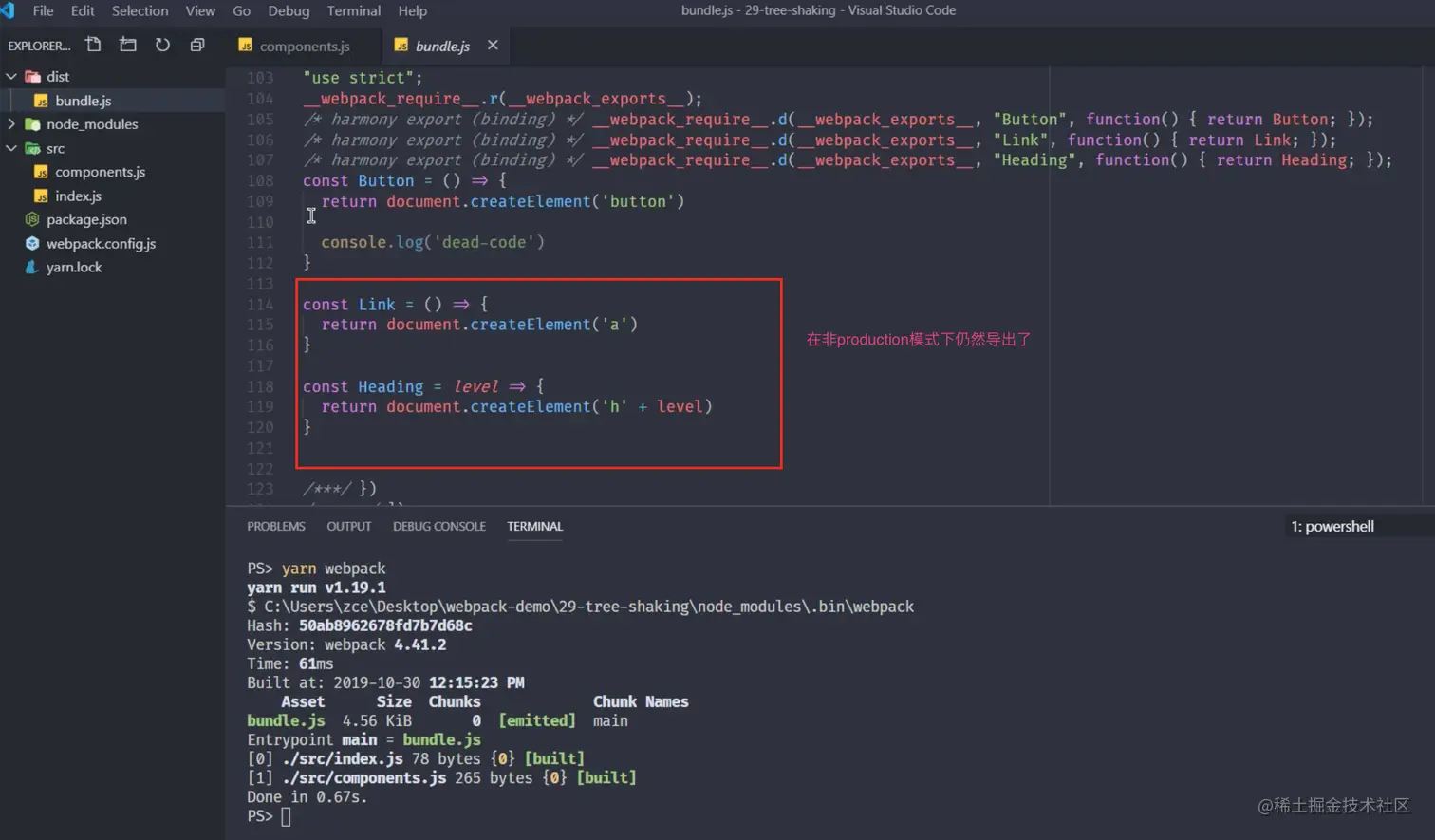The height and width of the screenshot is (840, 1435).
Task: Click 'Version: webpack 4.41.2' in terminal
Action: (x=346, y=644)
